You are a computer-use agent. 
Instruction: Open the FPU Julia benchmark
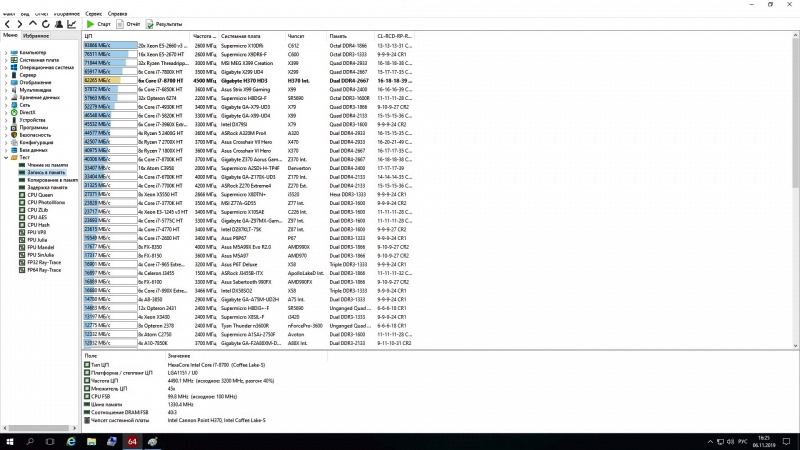tap(37, 240)
